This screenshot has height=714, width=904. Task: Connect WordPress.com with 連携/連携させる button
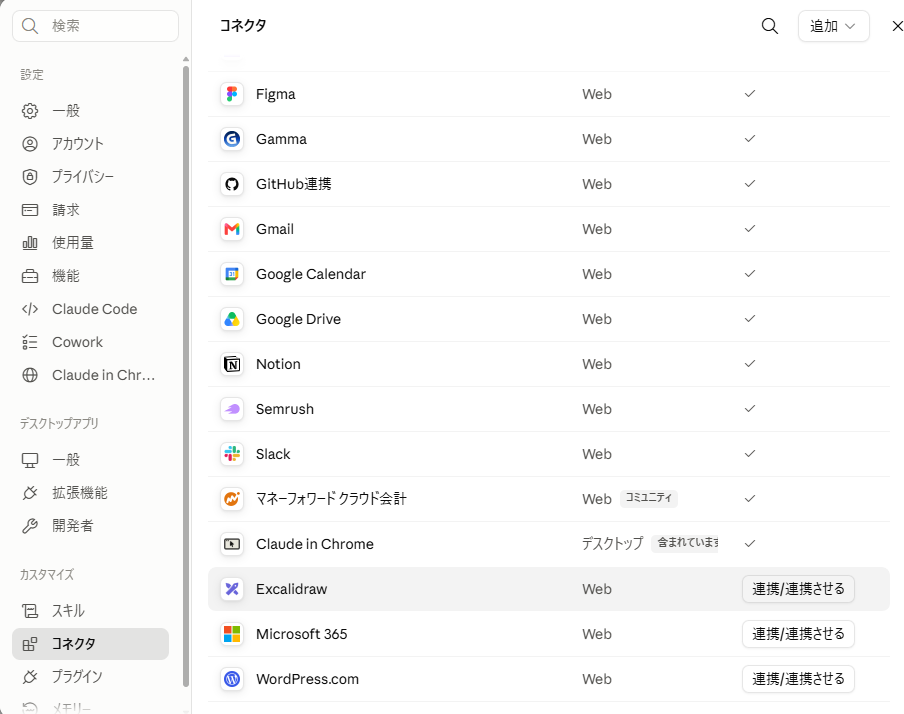click(x=798, y=679)
